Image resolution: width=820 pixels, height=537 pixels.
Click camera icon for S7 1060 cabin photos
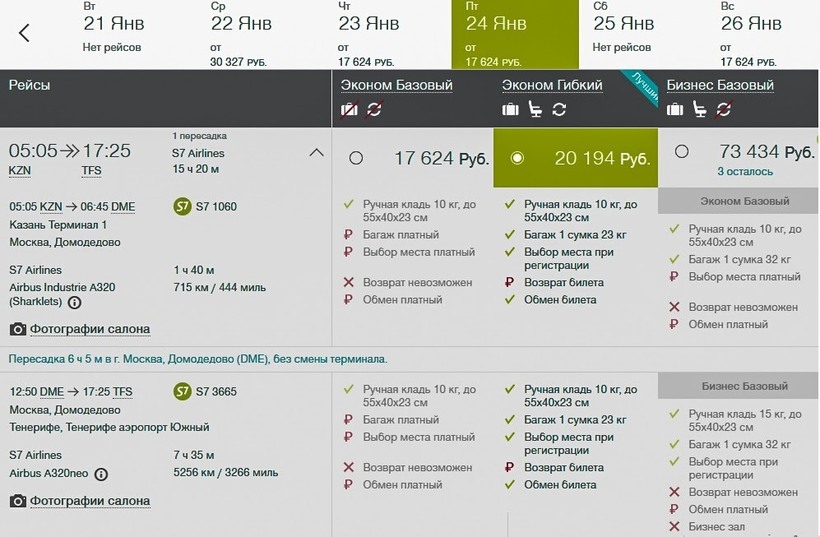pyautogui.click(x=18, y=329)
